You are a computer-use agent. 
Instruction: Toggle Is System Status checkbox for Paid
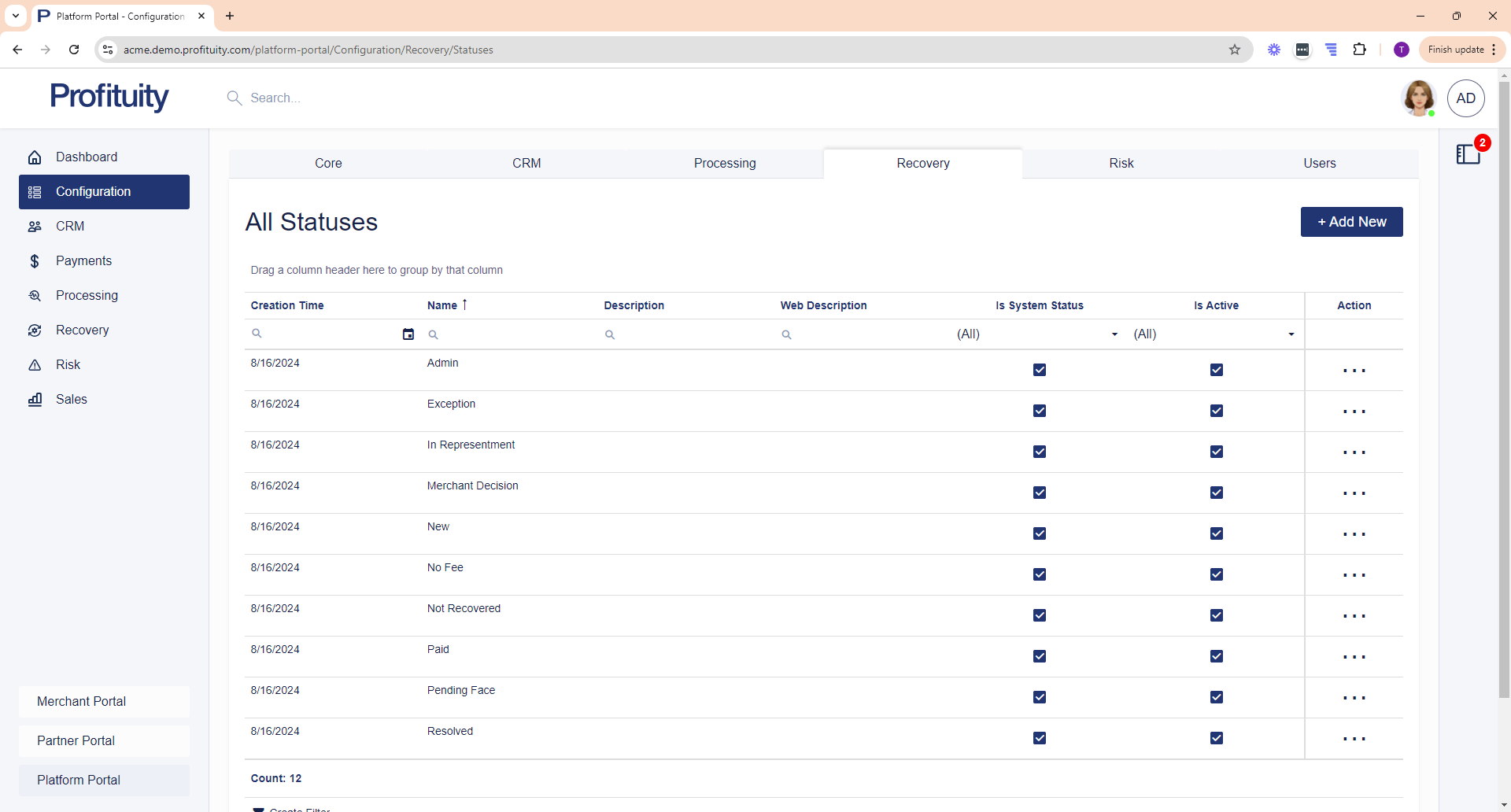[x=1040, y=656]
